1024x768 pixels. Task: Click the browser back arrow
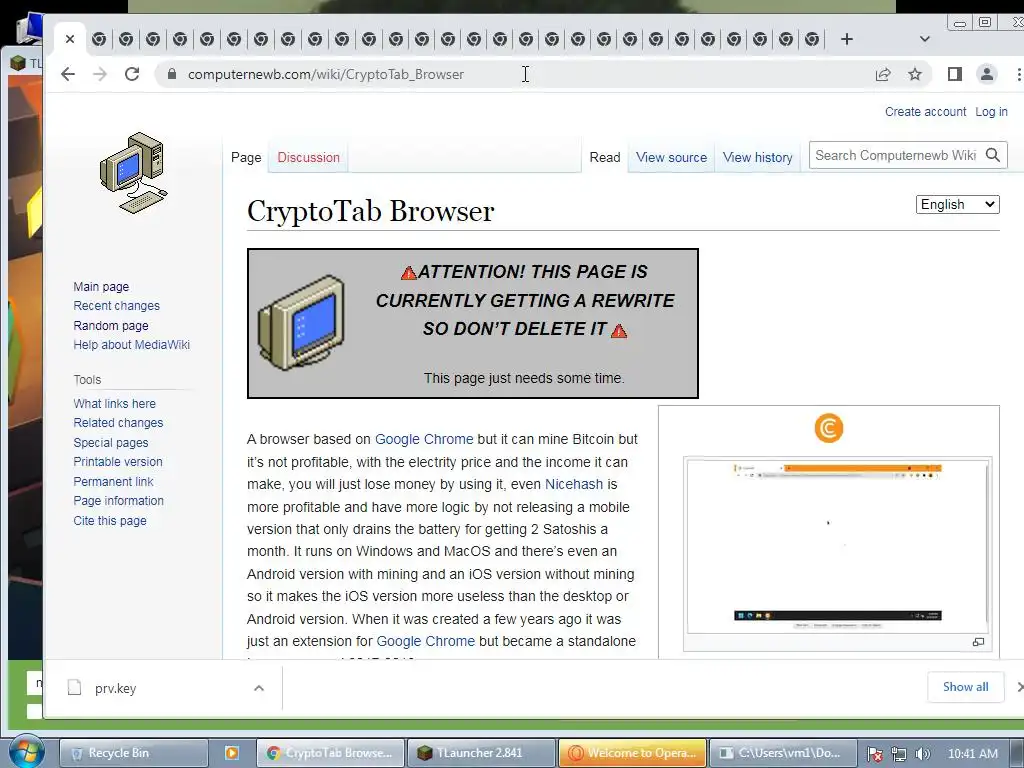(68, 74)
